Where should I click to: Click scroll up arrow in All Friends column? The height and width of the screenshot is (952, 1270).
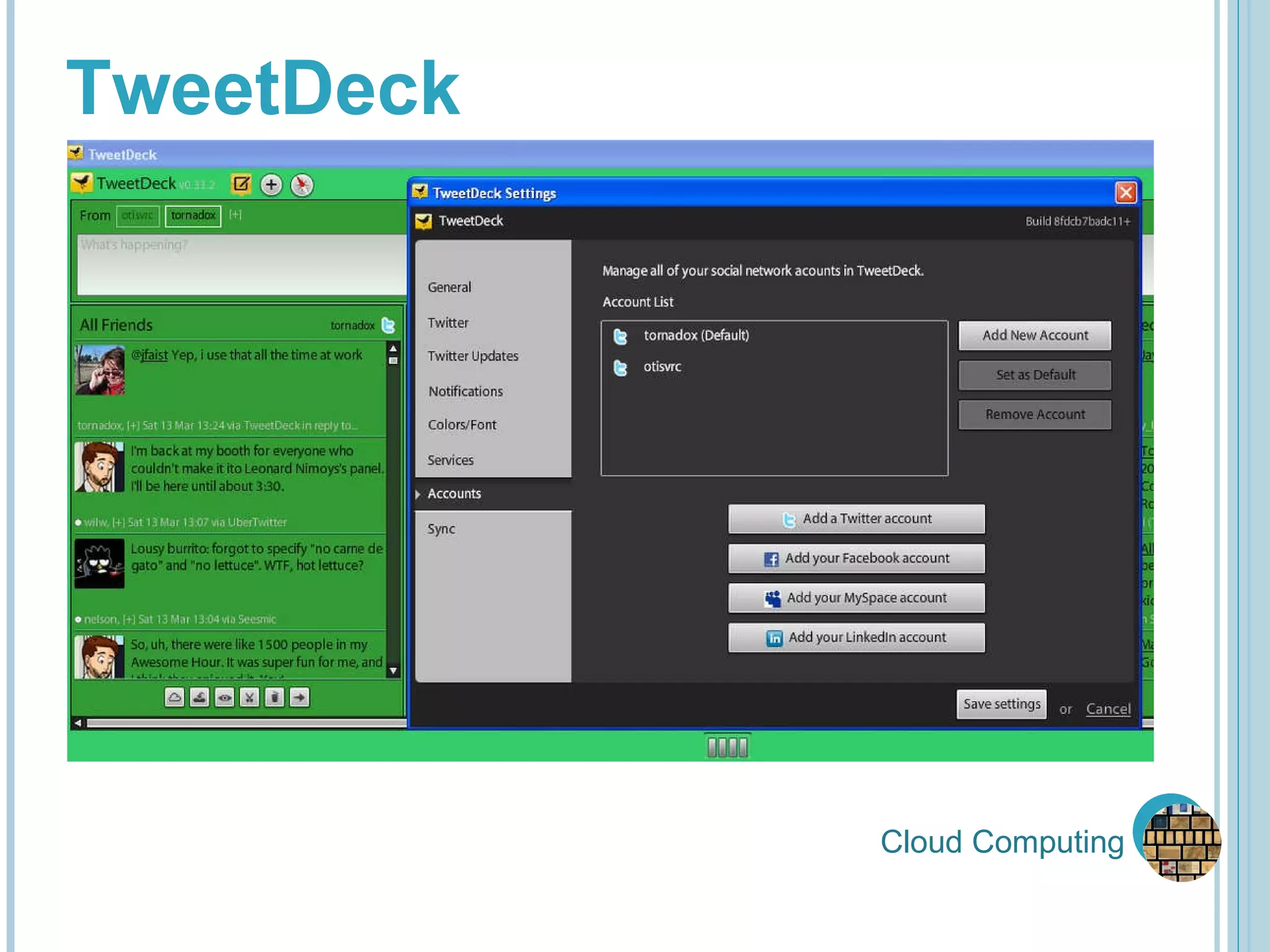pyautogui.click(x=393, y=349)
